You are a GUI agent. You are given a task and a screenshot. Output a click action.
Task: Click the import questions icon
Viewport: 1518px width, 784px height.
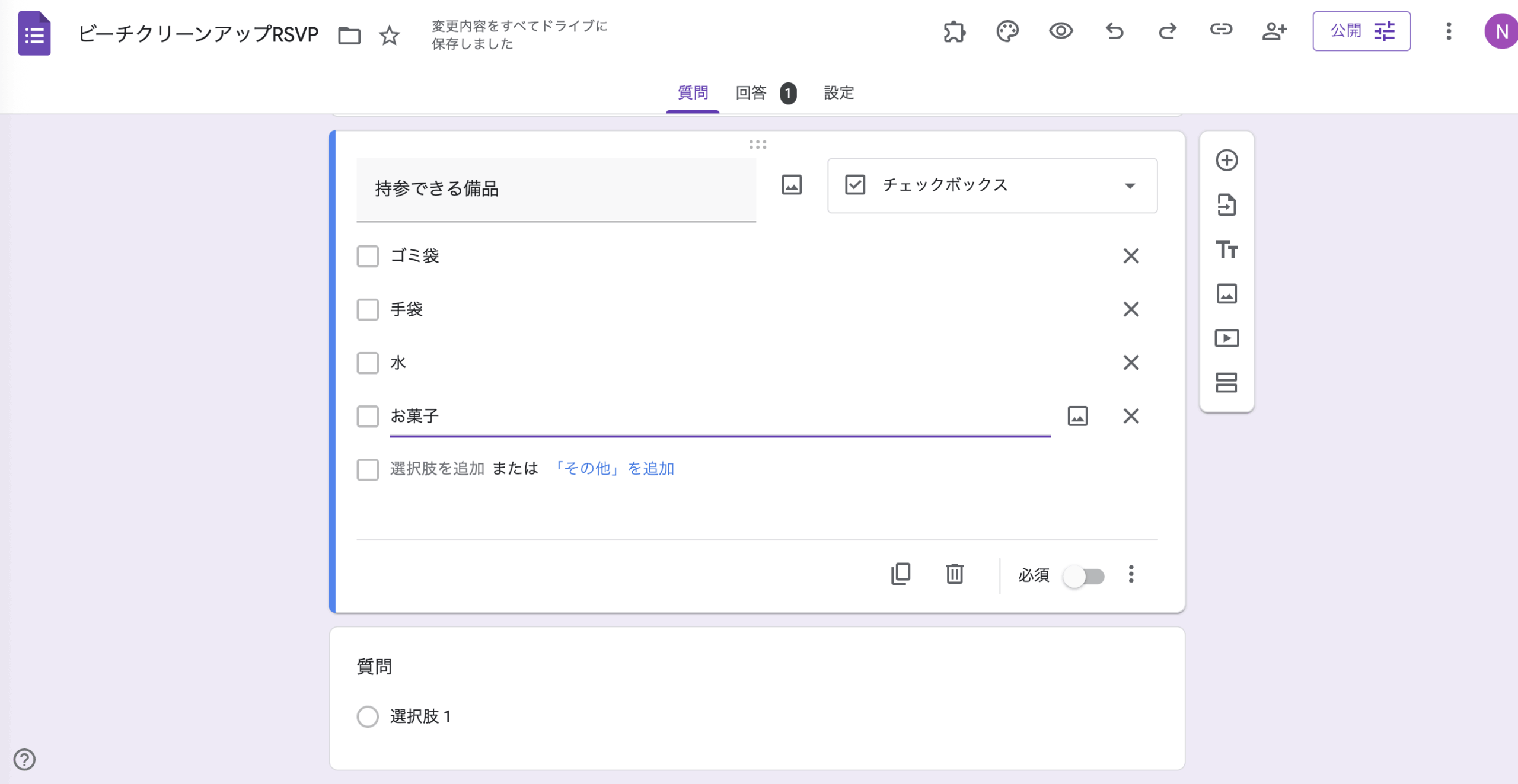(x=1226, y=205)
